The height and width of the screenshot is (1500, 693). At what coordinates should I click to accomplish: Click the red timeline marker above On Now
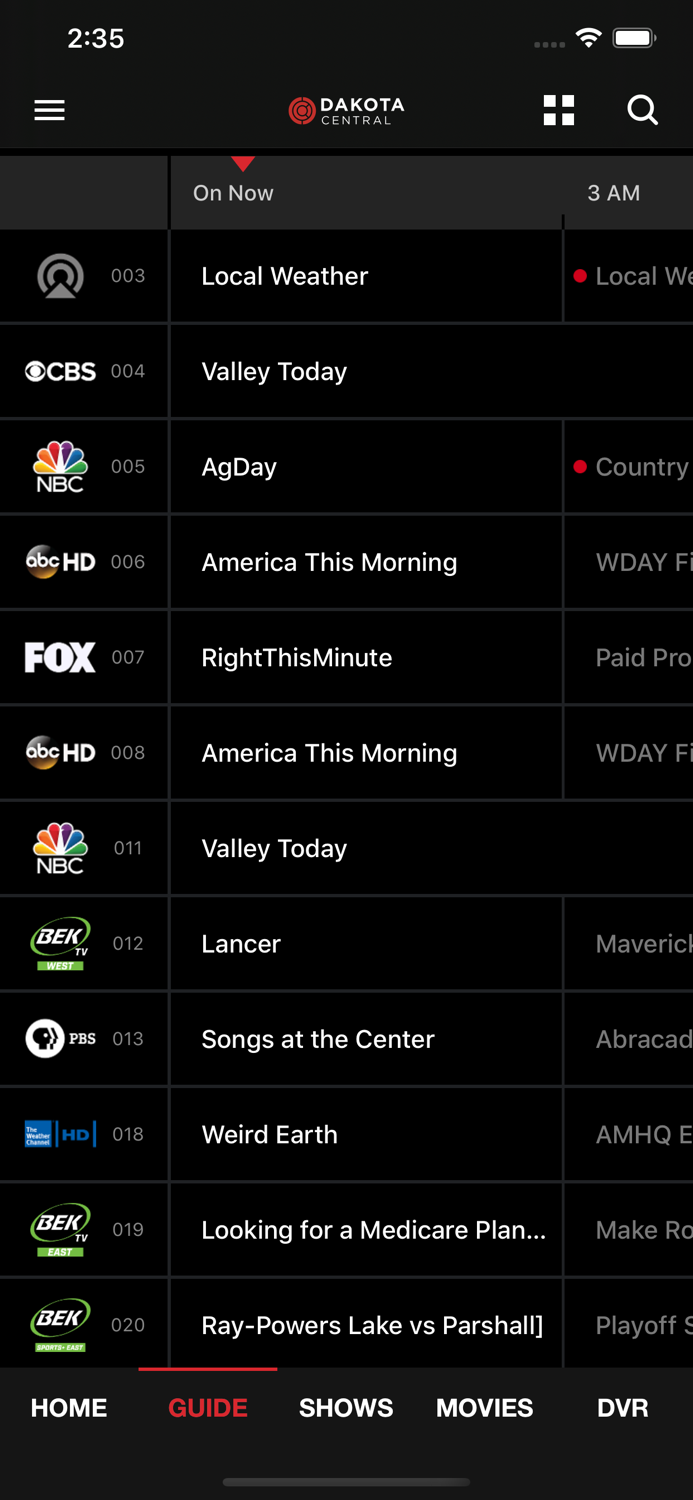click(x=243, y=165)
